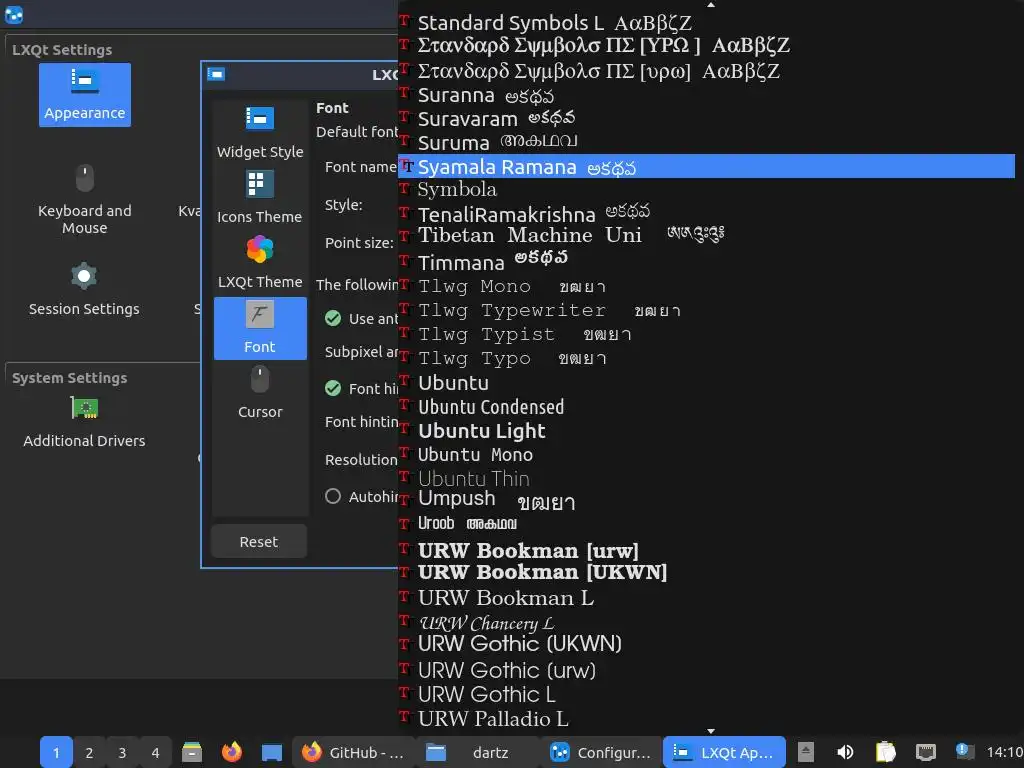This screenshot has width=1024, height=768.
Task: Toggle Font hinting checkbox
Action: point(333,389)
